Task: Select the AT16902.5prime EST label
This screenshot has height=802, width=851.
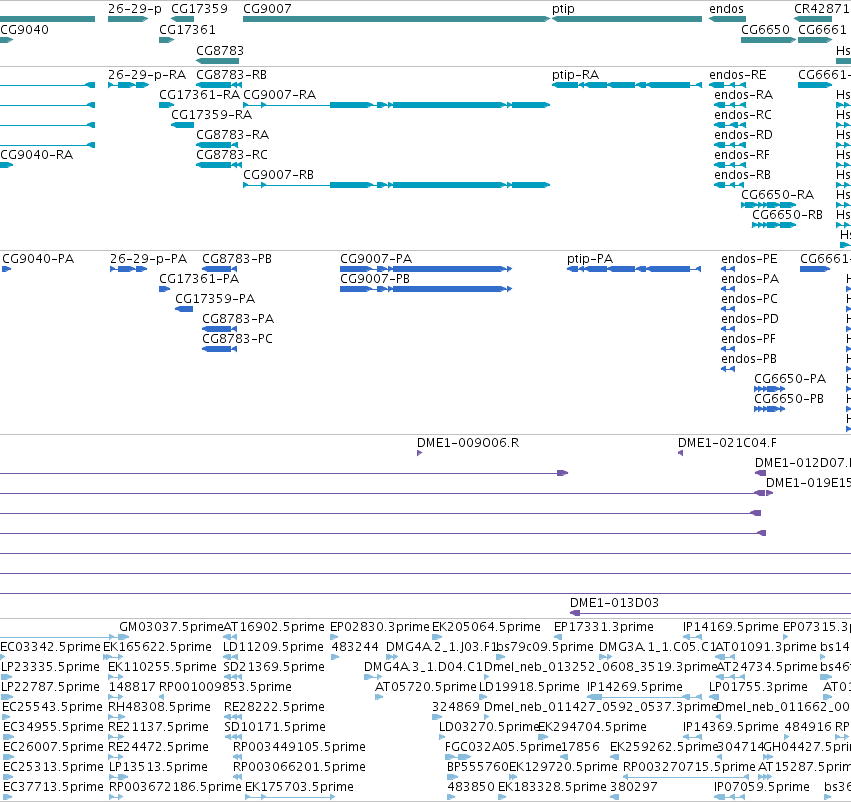Action: [x=274, y=627]
